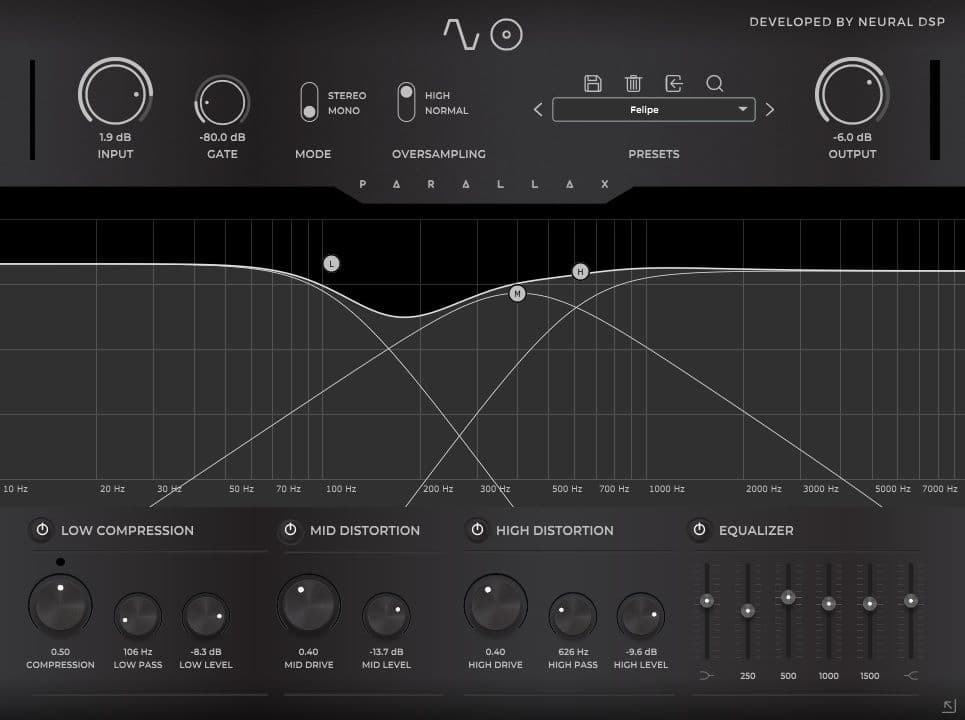This screenshot has width=965, height=720.
Task: Click the low-shelf filter icon under equalizer
Action: click(x=707, y=676)
